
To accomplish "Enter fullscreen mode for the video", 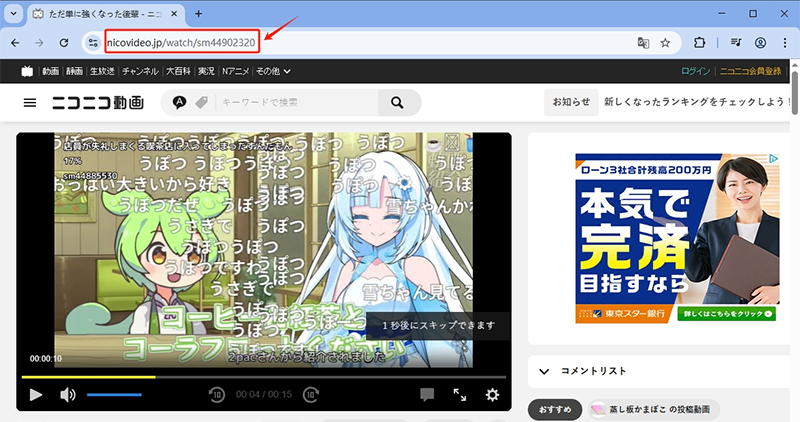I will pyautogui.click(x=460, y=395).
